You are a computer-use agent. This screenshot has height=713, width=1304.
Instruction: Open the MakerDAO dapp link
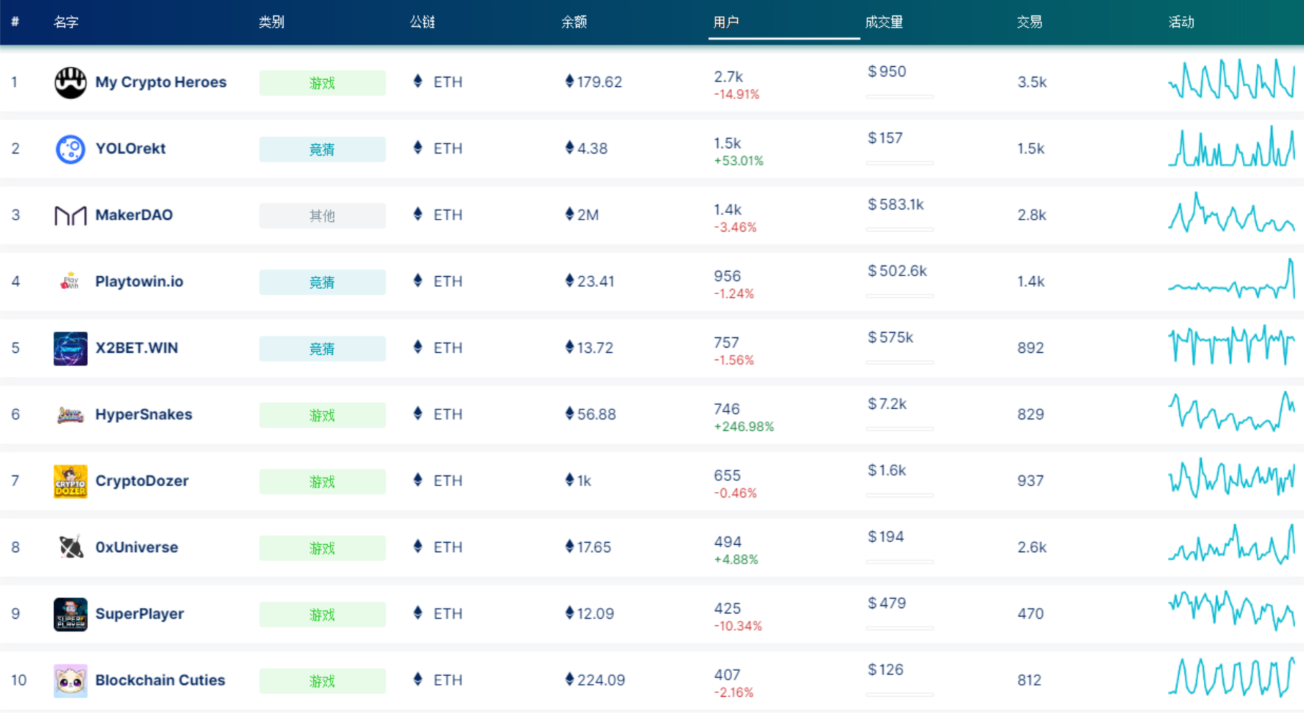[134, 215]
